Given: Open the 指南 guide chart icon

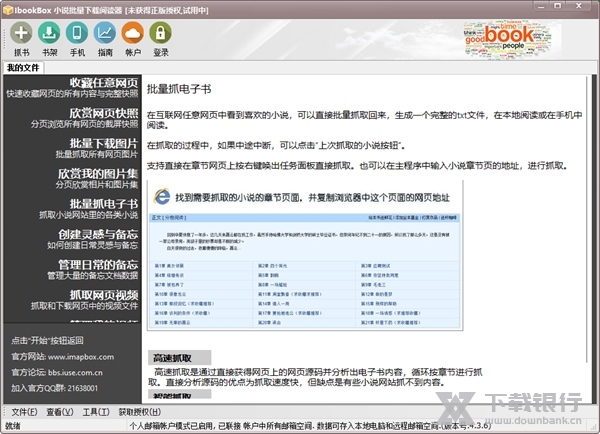Looking at the screenshot, I should (105, 33).
